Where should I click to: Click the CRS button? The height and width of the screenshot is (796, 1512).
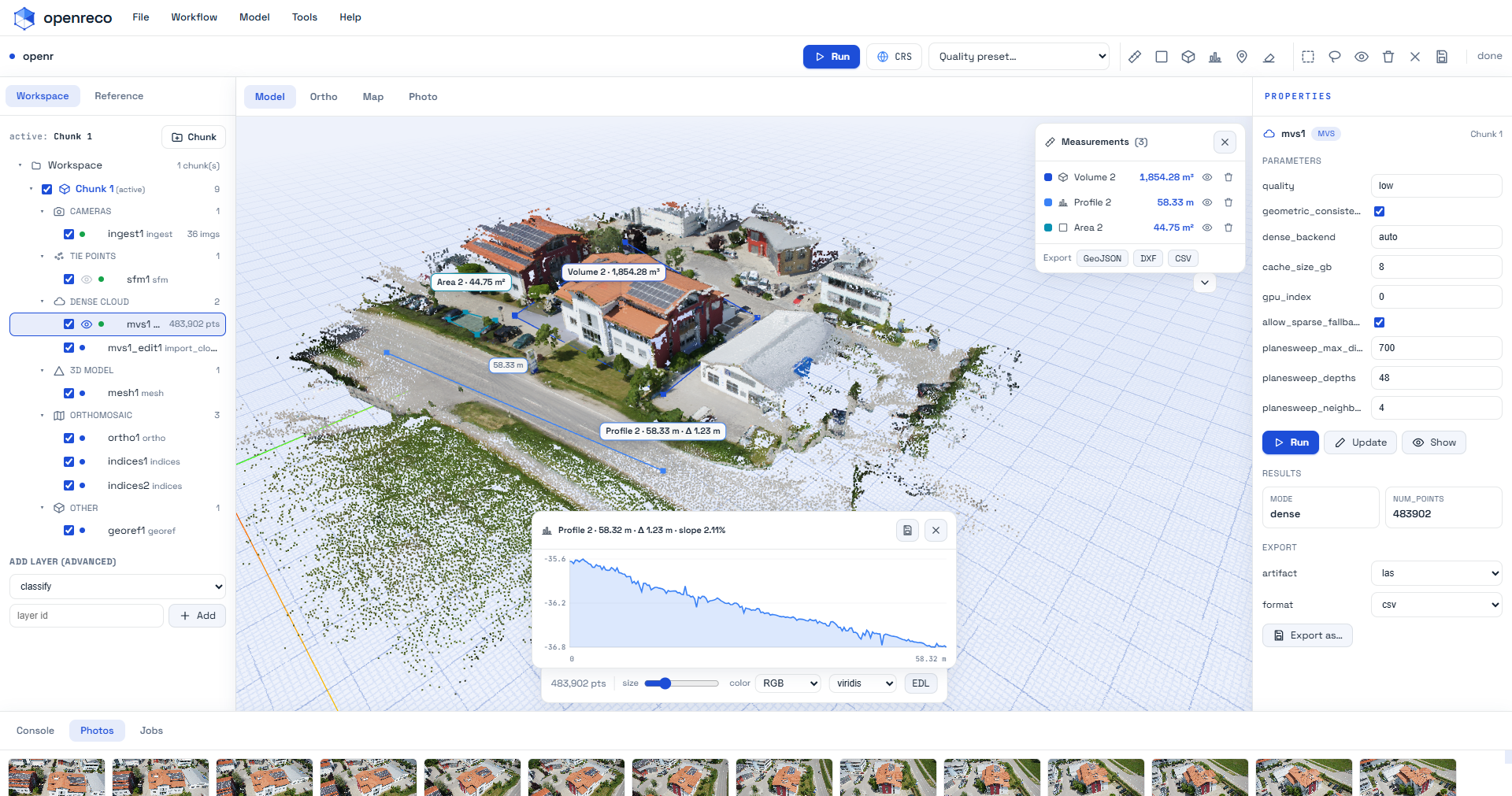(895, 57)
